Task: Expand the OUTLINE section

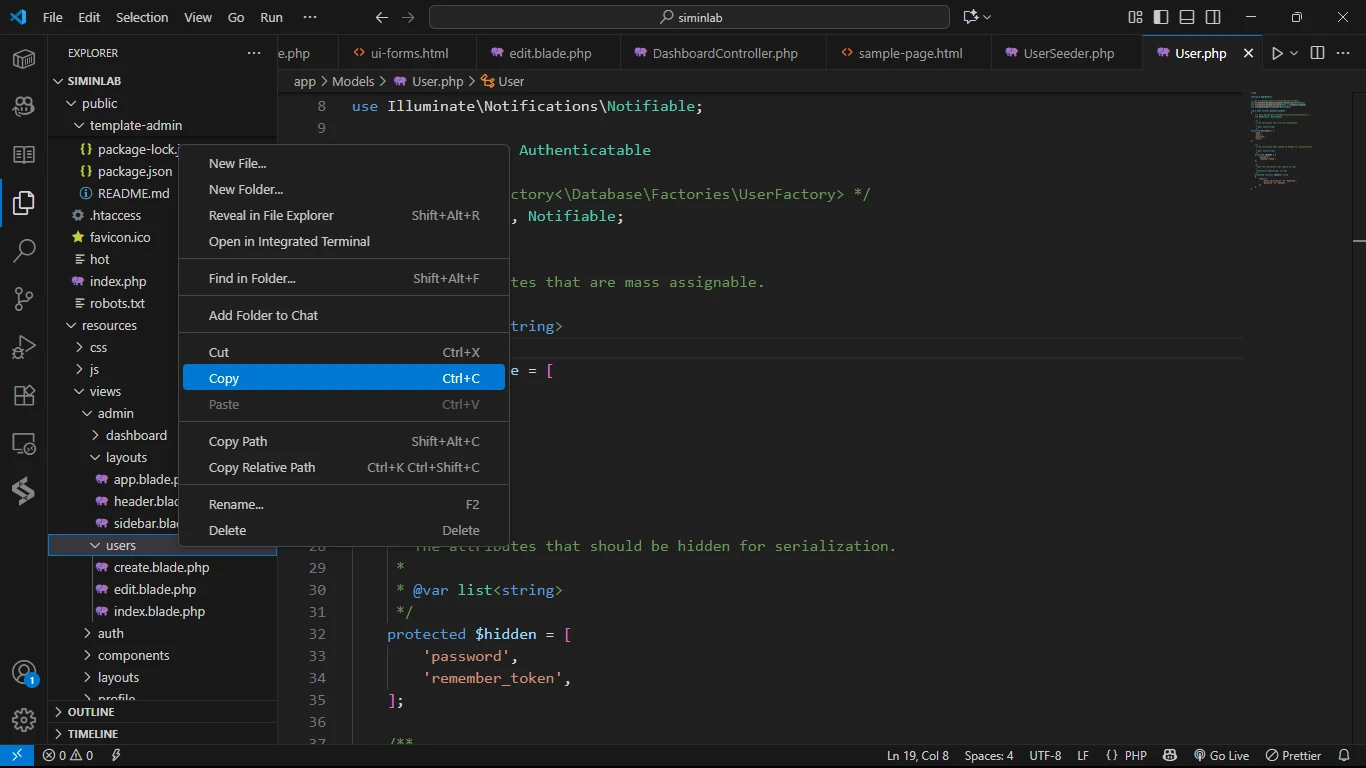Action: pyautogui.click(x=90, y=712)
